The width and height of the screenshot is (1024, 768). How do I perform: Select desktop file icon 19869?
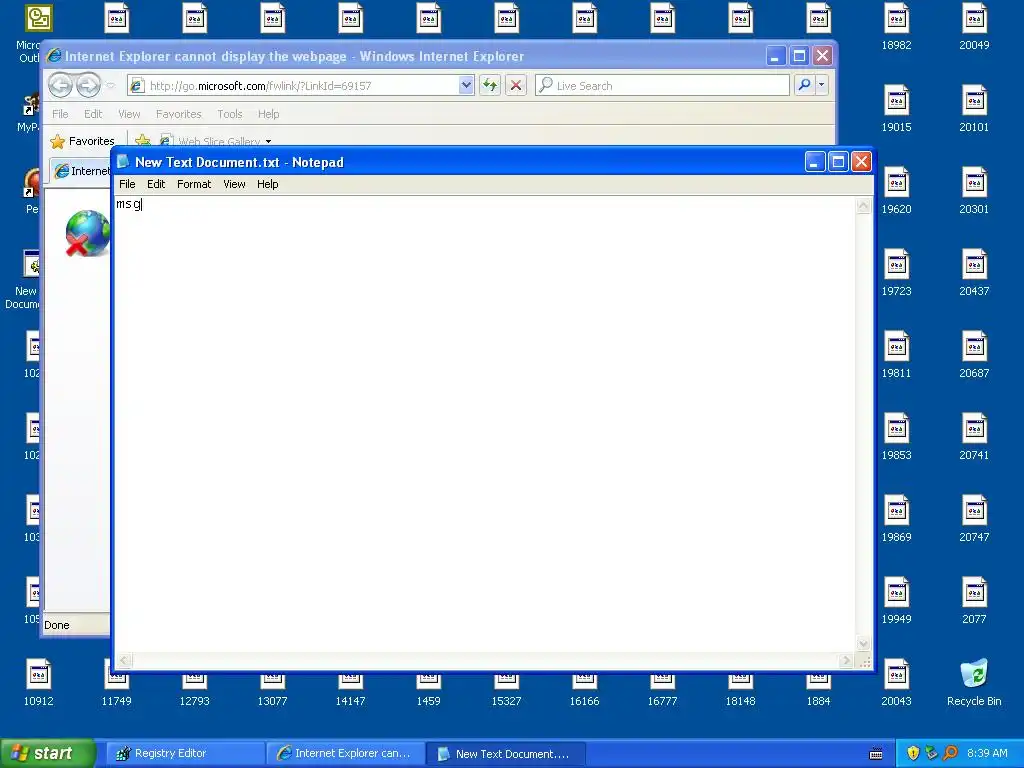(896, 519)
